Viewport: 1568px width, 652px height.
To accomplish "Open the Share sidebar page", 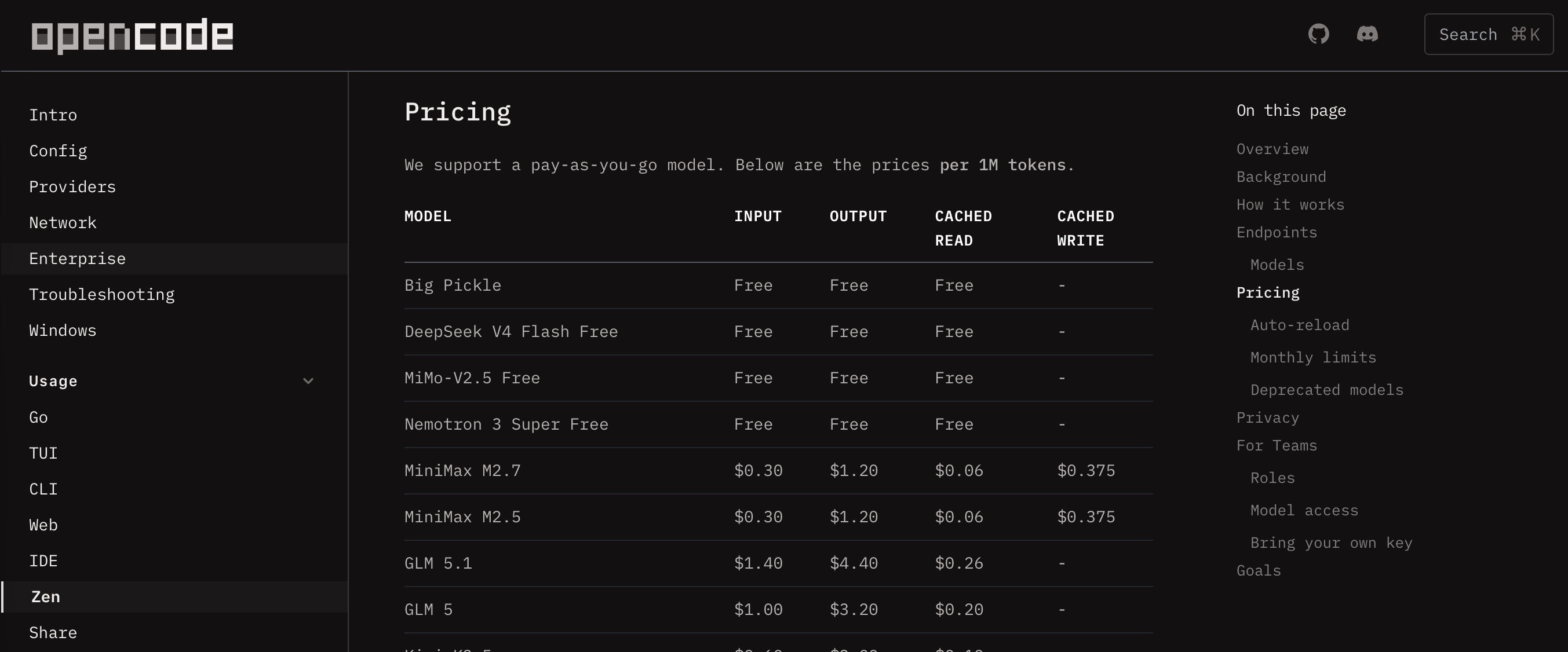I will pos(53,632).
